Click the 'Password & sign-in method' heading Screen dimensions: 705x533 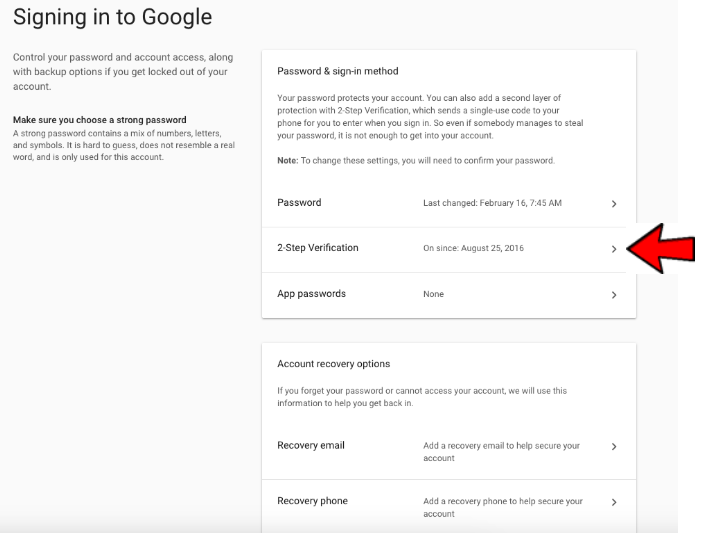click(x=338, y=71)
